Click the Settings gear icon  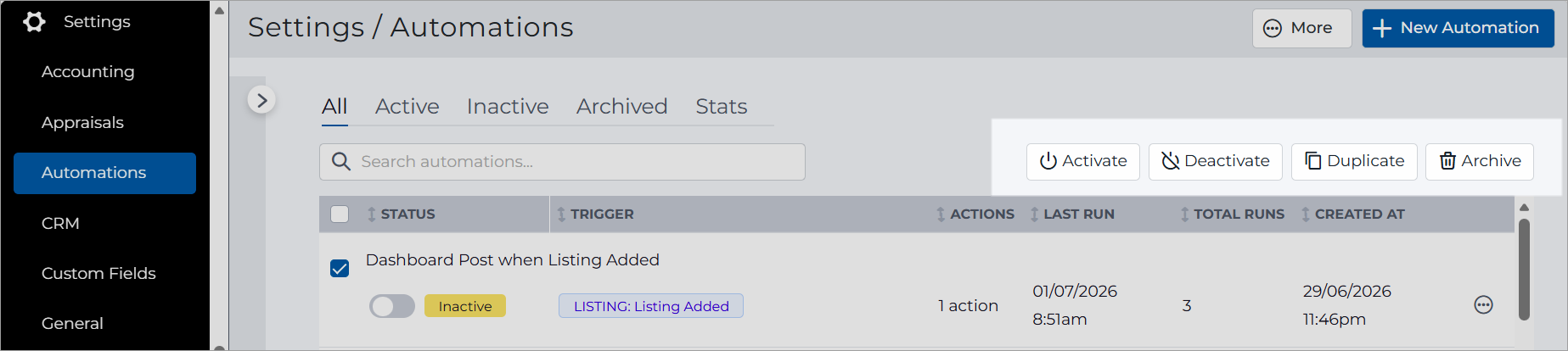[34, 21]
